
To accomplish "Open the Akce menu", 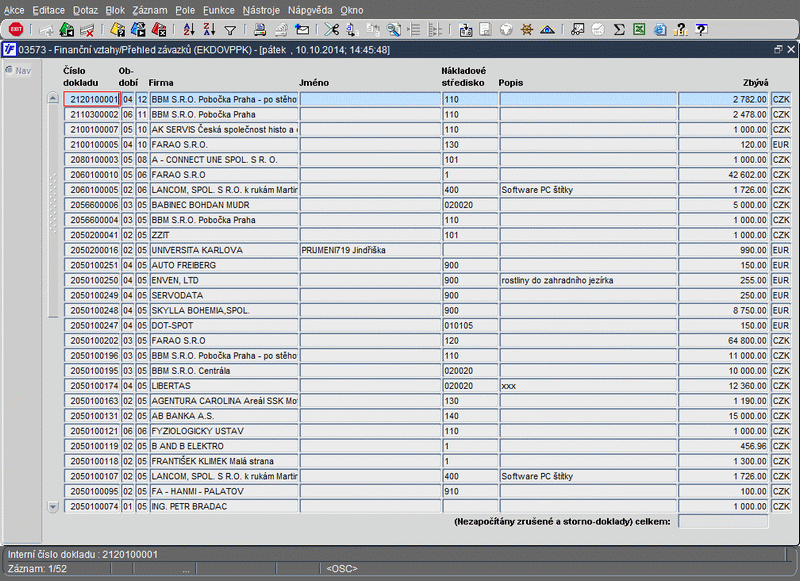I will pos(14,10).
